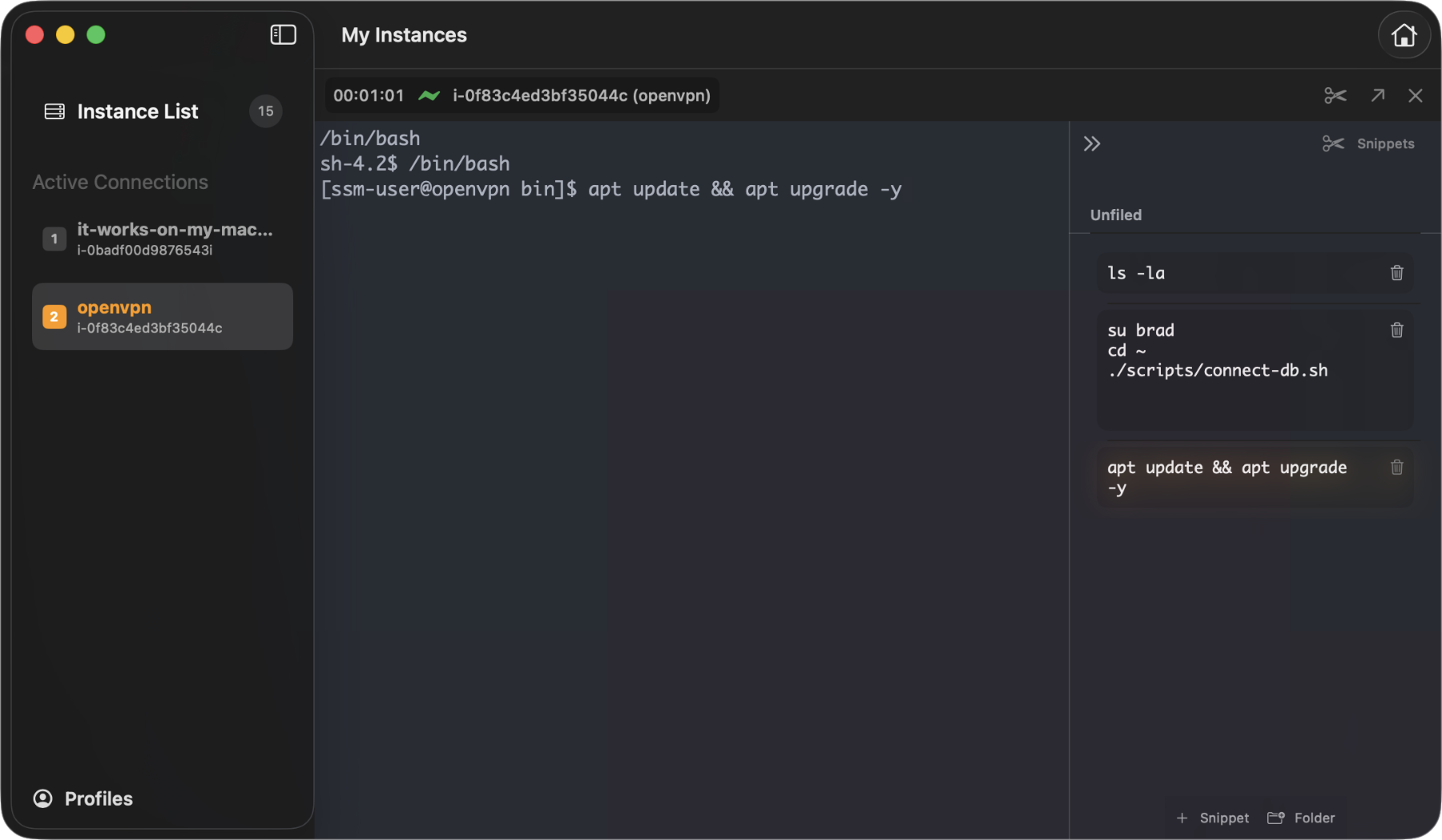Click the orange number 2 badge
The height and width of the screenshot is (840, 1442).
[54, 316]
